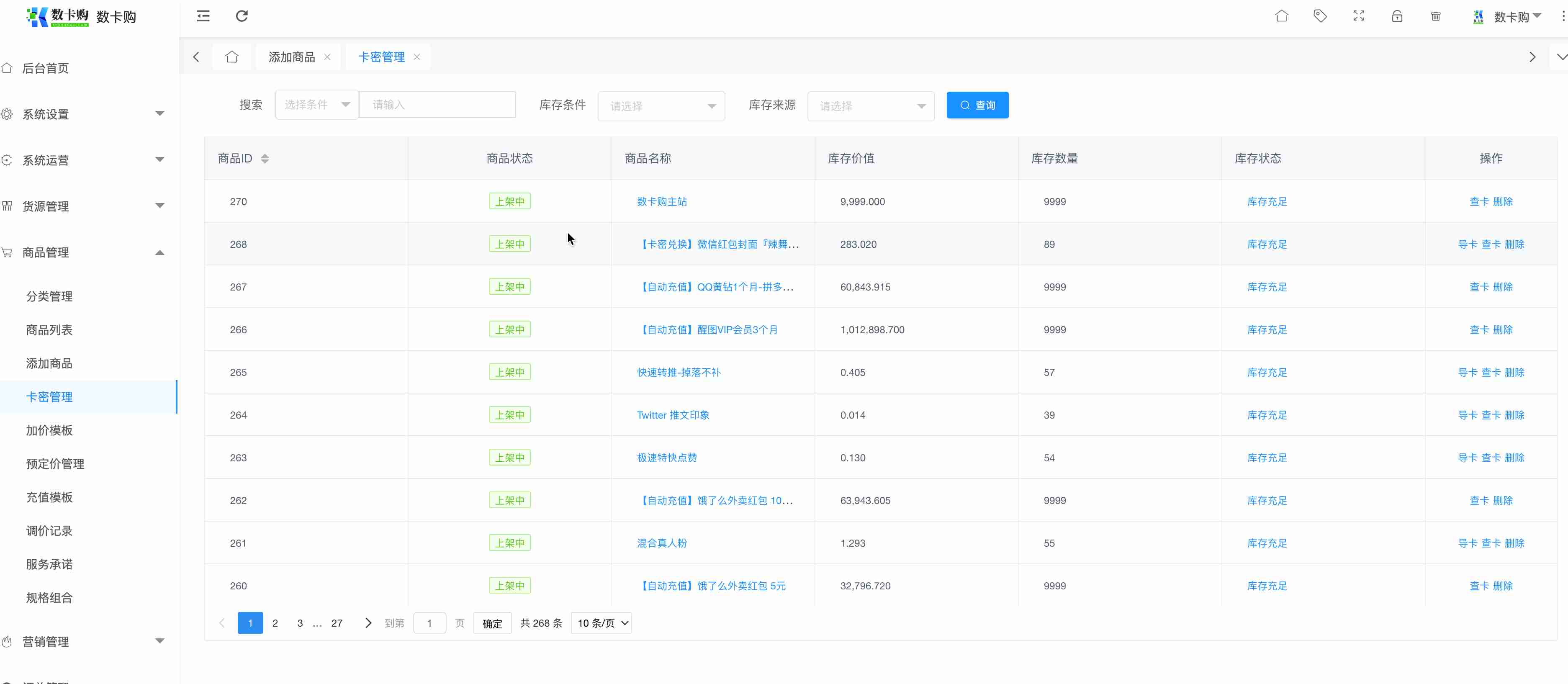Open the home tab icon in the tab bar
1568x684 pixels.
pyautogui.click(x=231, y=57)
